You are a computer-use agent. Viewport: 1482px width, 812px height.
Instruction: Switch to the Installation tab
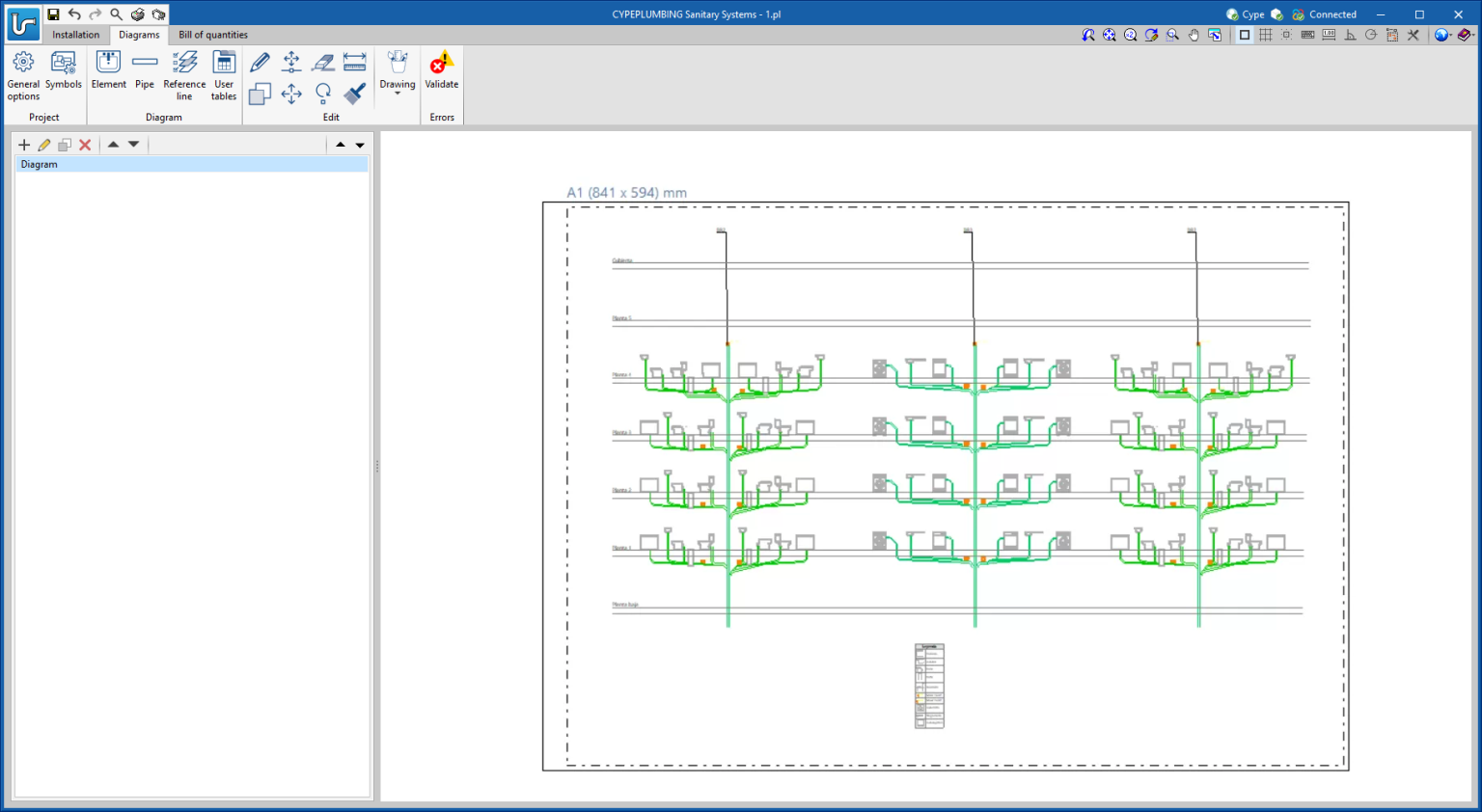click(75, 35)
